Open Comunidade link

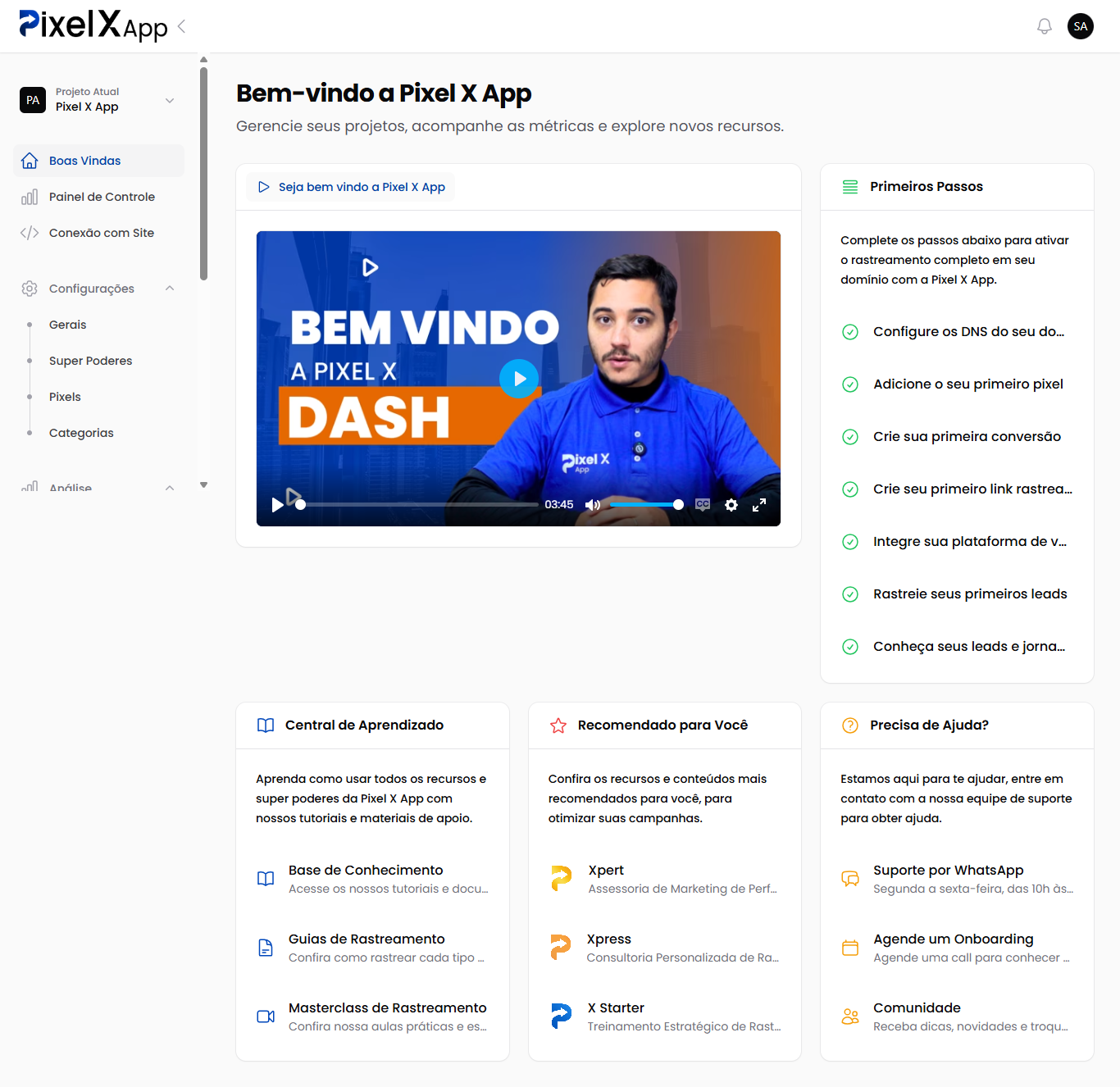coord(958,1017)
